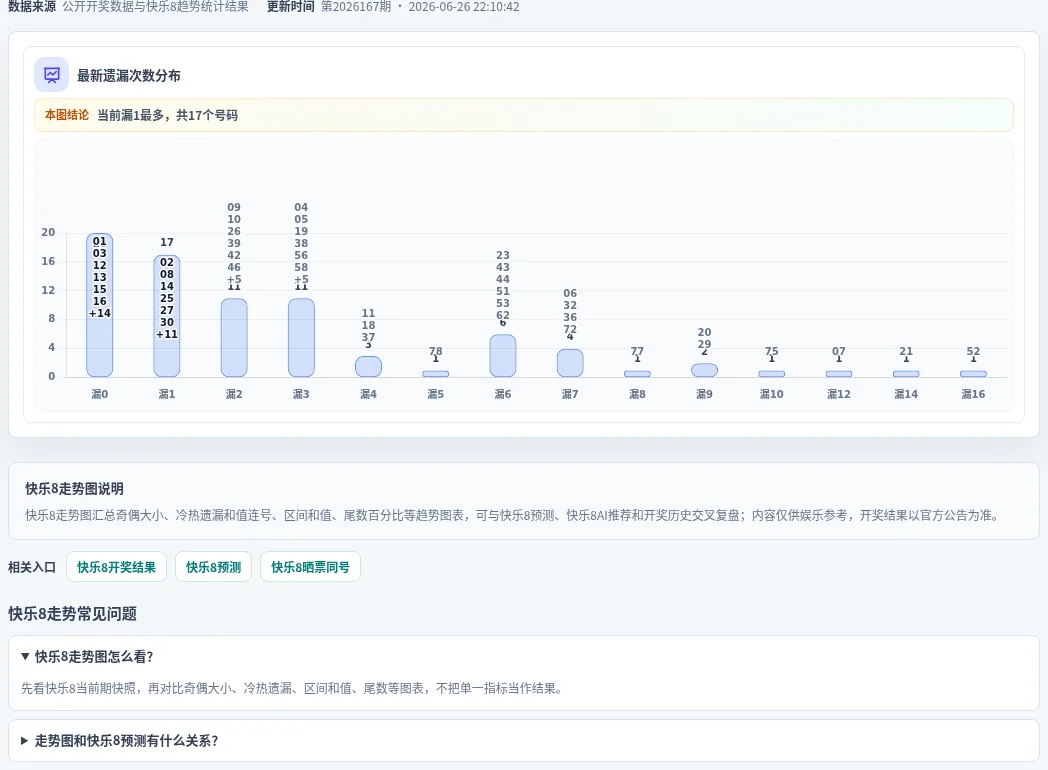This screenshot has width=1048, height=770.
Task: Click the small 漏14 bar
Action: tap(906, 374)
